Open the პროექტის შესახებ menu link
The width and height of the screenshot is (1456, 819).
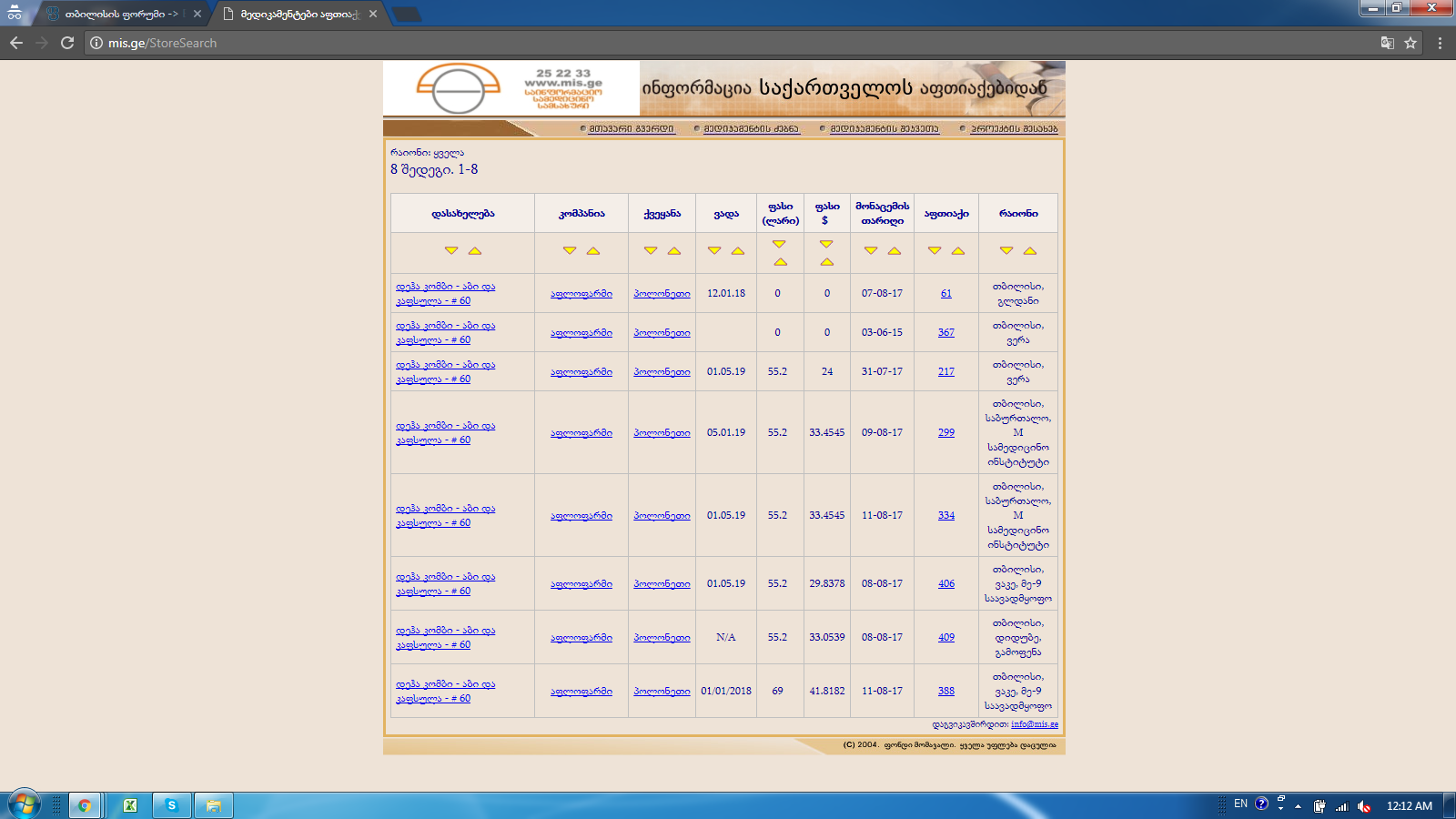(x=1014, y=129)
